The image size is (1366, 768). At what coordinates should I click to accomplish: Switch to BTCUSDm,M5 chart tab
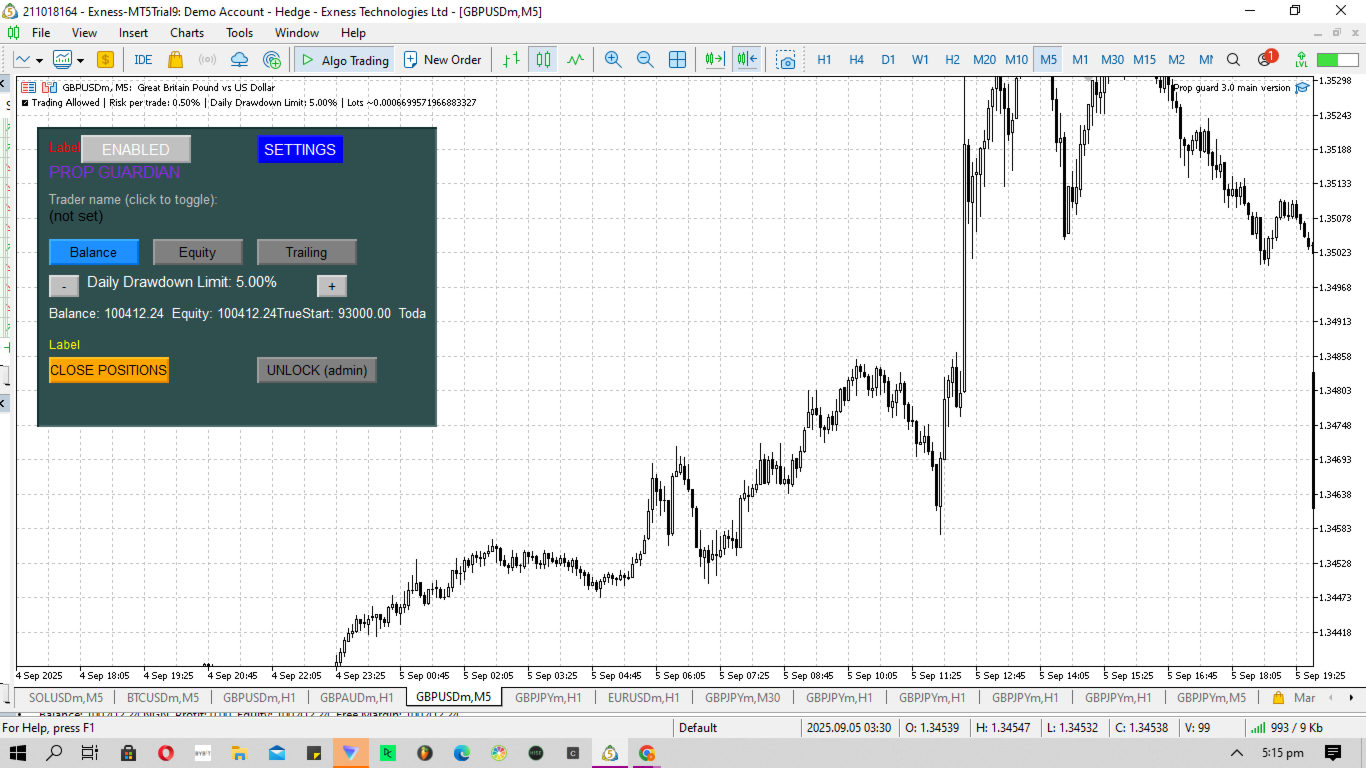[x=163, y=698]
